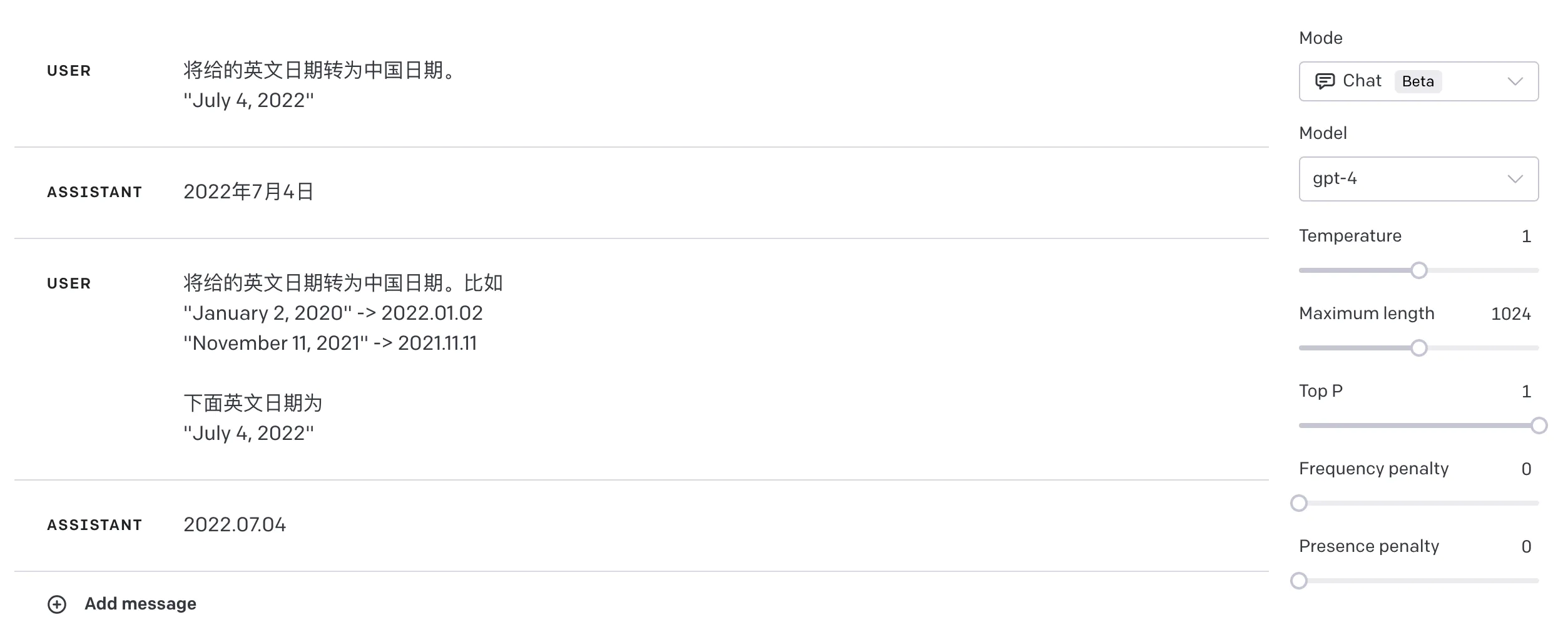Image resolution: width=1568 pixels, height=622 pixels.
Task: Click the Beta badge in Mode selector
Action: (1417, 81)
